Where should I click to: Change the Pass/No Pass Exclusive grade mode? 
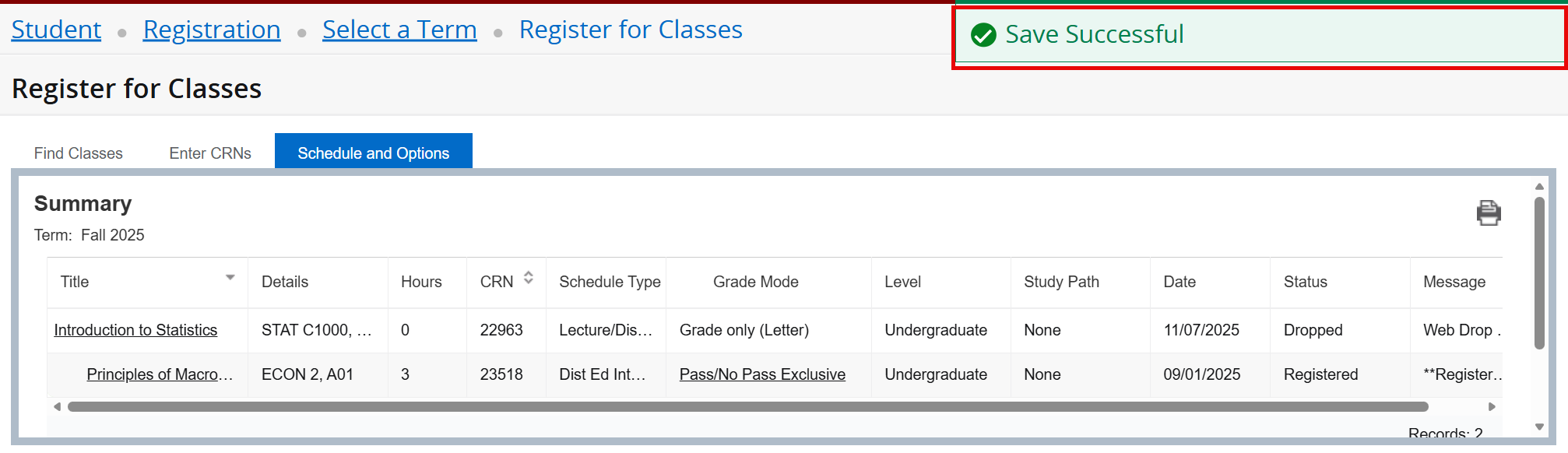[762, 374]
